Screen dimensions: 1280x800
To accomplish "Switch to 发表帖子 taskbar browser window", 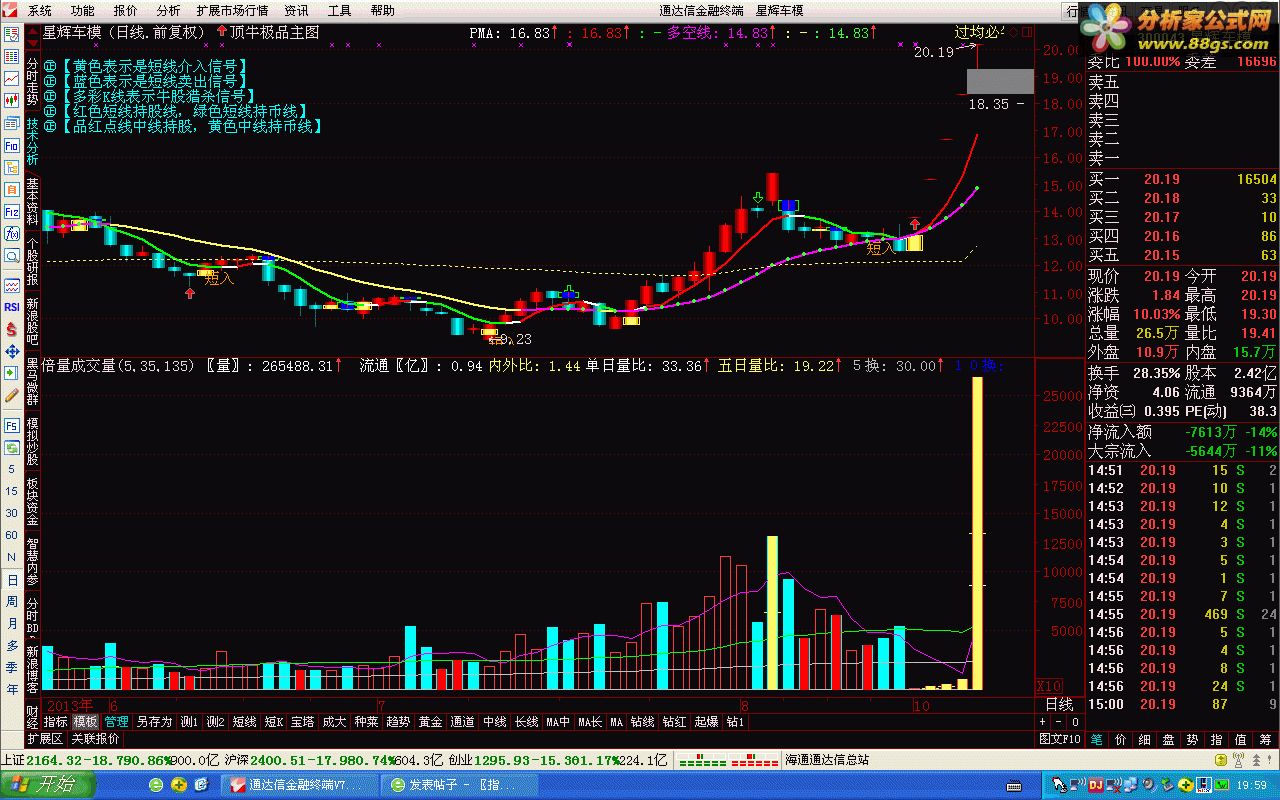I will (x=460, y=785).
